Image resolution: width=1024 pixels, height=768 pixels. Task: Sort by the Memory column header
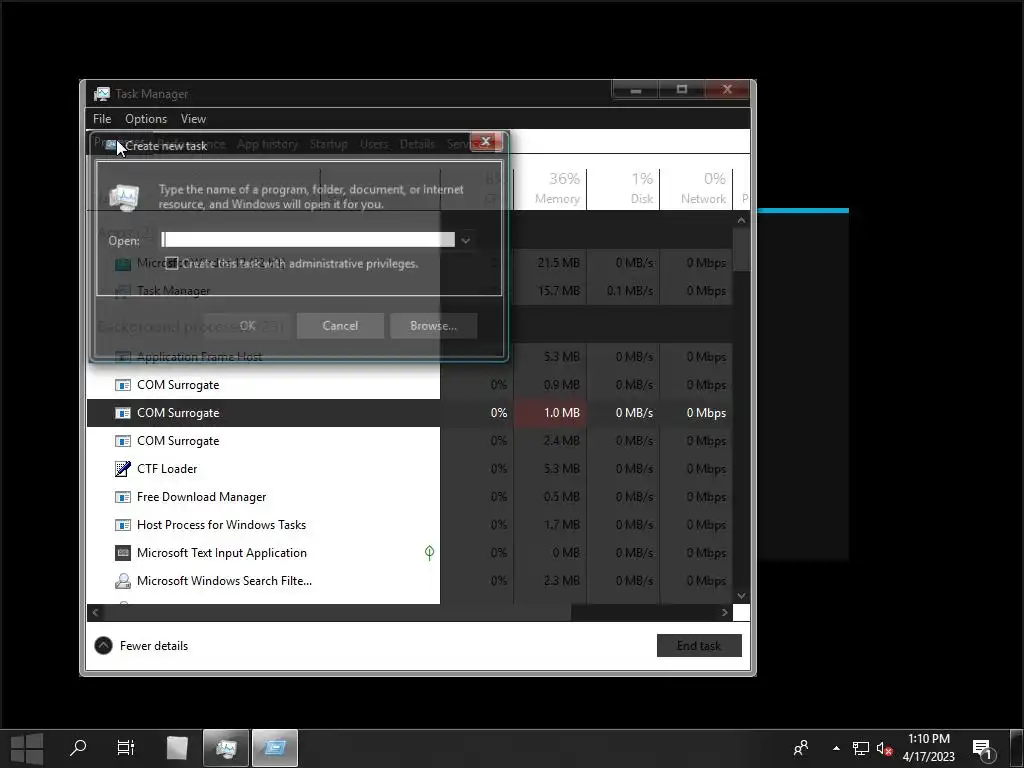[551, 188]
